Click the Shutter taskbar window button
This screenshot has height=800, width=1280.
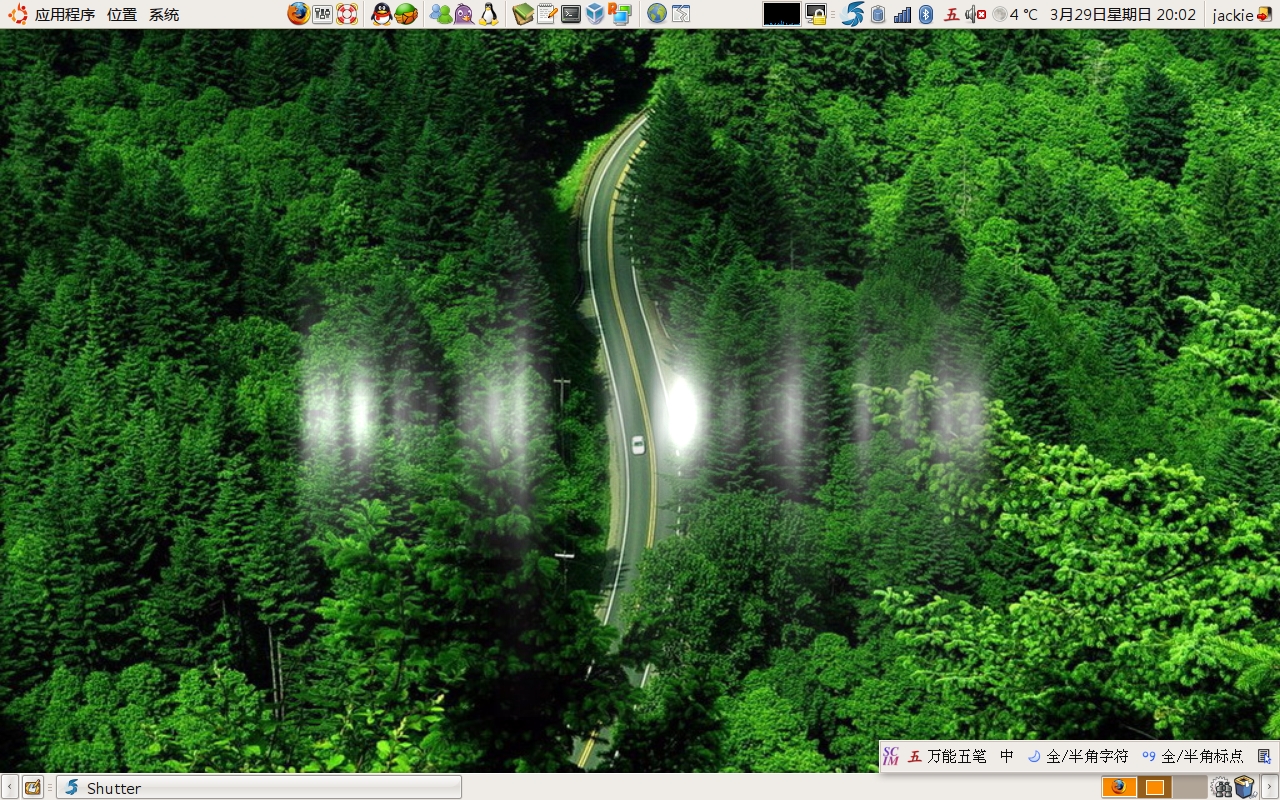[x=259, y=787]
